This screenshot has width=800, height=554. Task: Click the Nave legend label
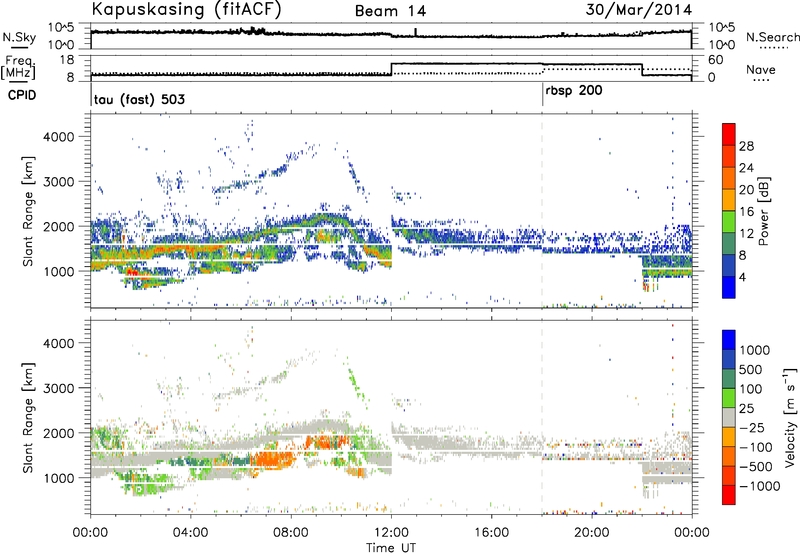[760, 69]
